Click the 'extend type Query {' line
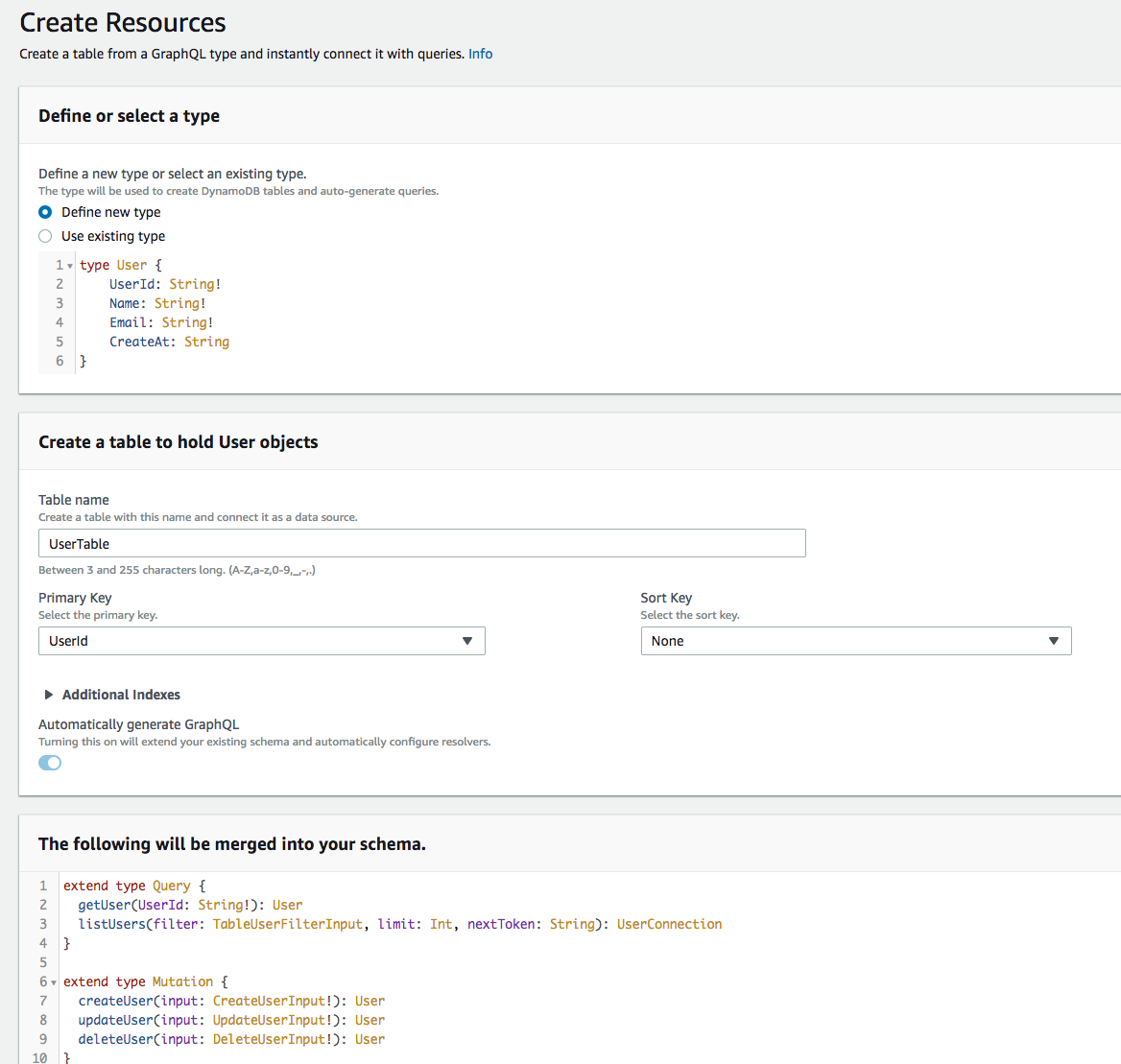This screenshot has width=1121, height=1064. click(x=134, y=887)
